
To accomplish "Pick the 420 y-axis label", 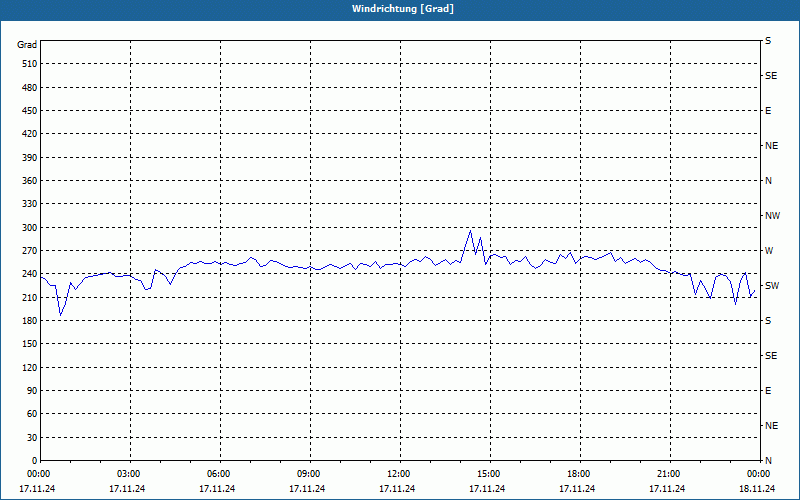I will 30,134.
